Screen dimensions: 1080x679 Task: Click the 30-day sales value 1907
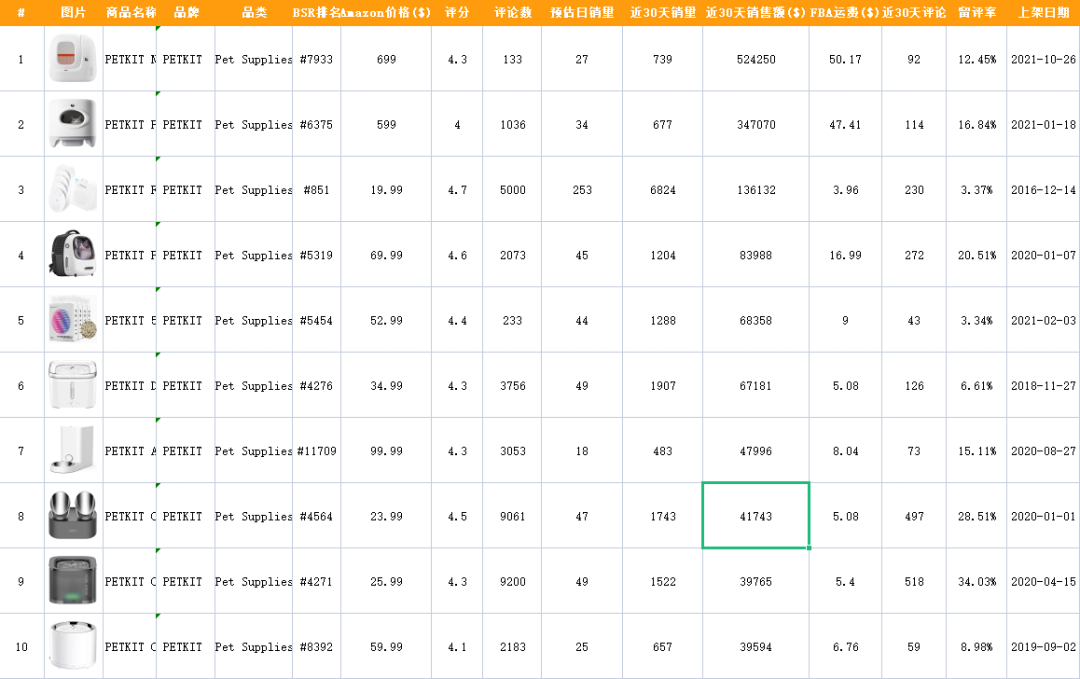tap(663, 386)
